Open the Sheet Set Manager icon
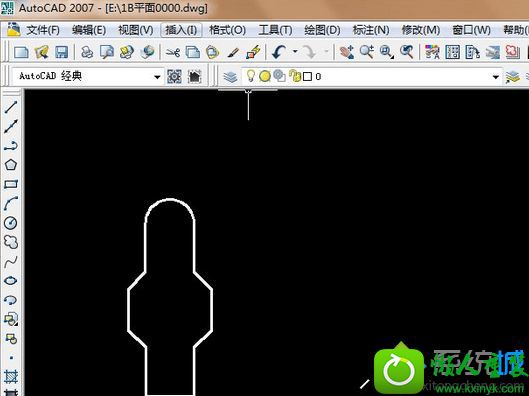Viewport: 529px width, 396px height. [493, 52]
